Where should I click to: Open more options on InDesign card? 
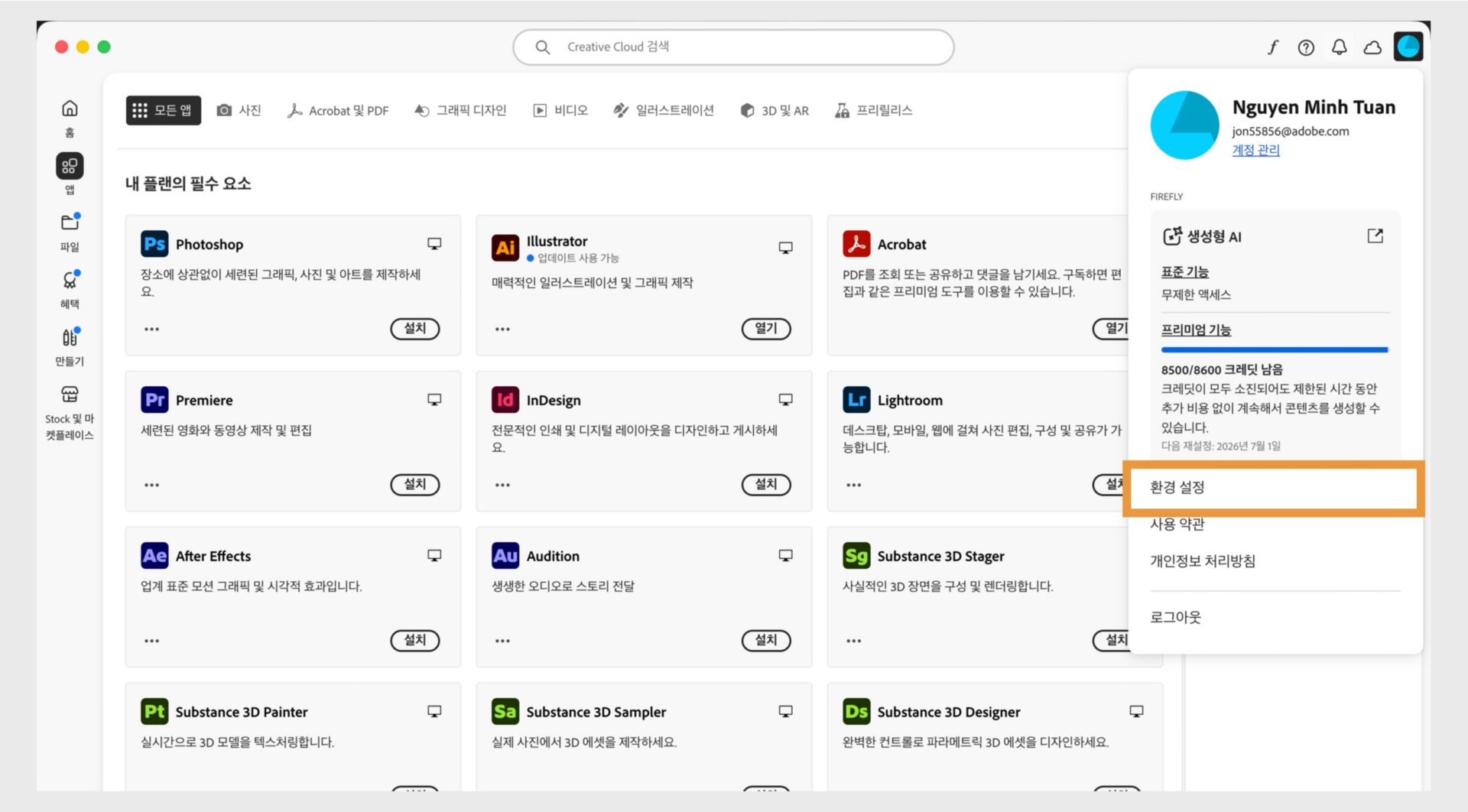(x=502, y=485)
